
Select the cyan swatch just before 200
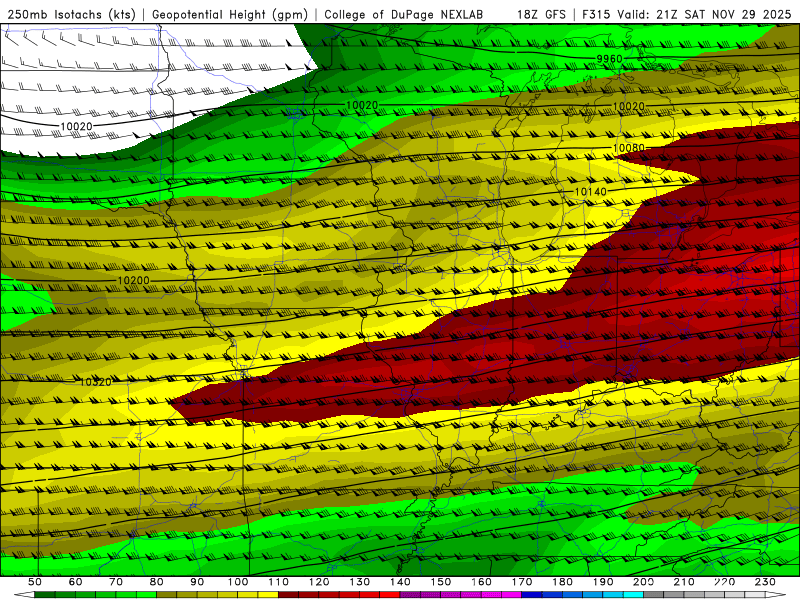pos(633,595)
